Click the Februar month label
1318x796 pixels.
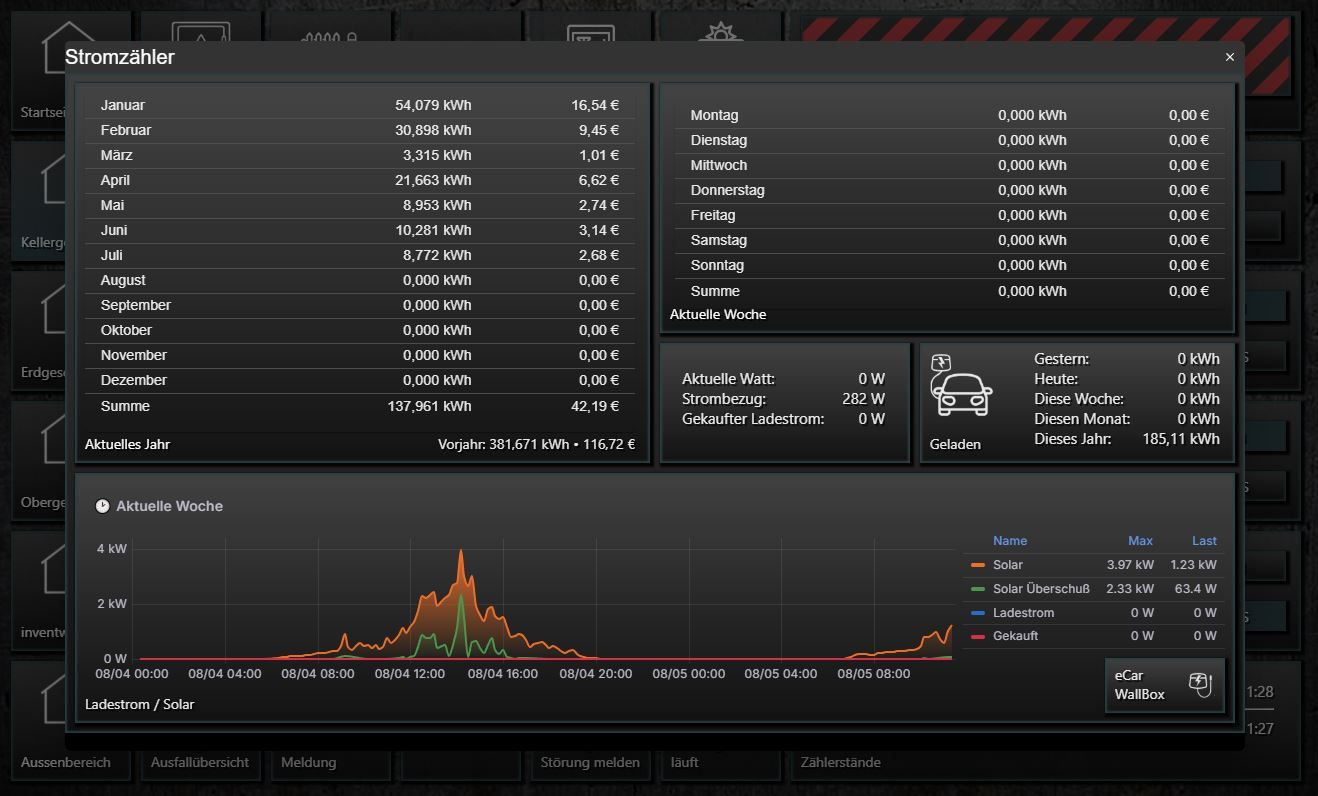click(x=126, y=130)
